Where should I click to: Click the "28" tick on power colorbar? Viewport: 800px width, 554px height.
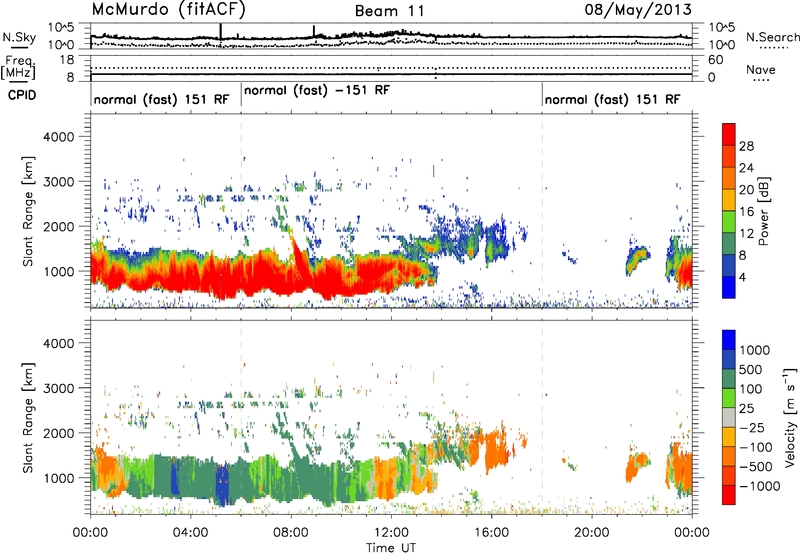click(x=746, y=146)
